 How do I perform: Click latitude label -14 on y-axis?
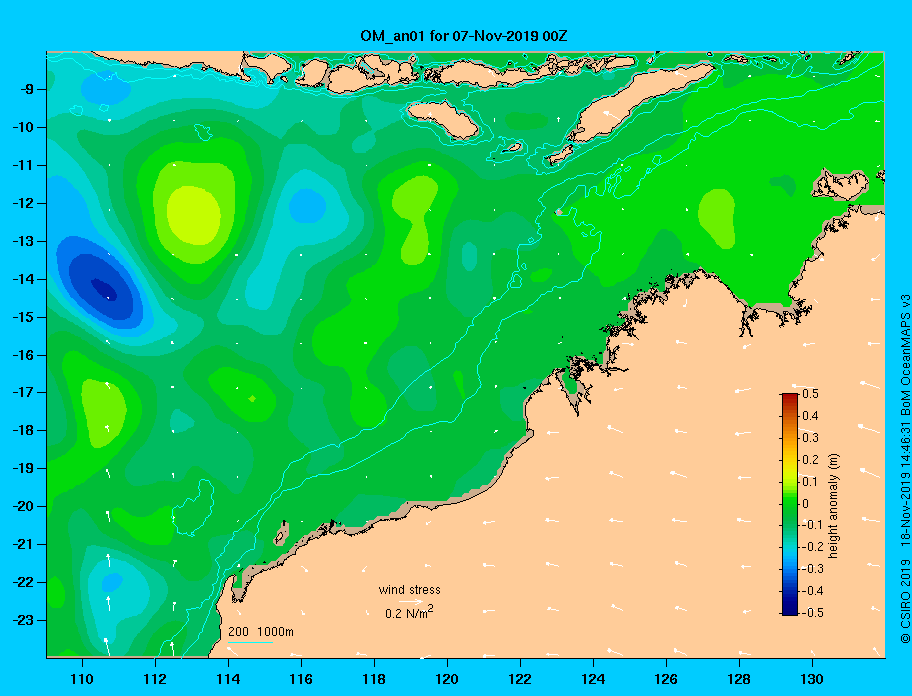25,279
